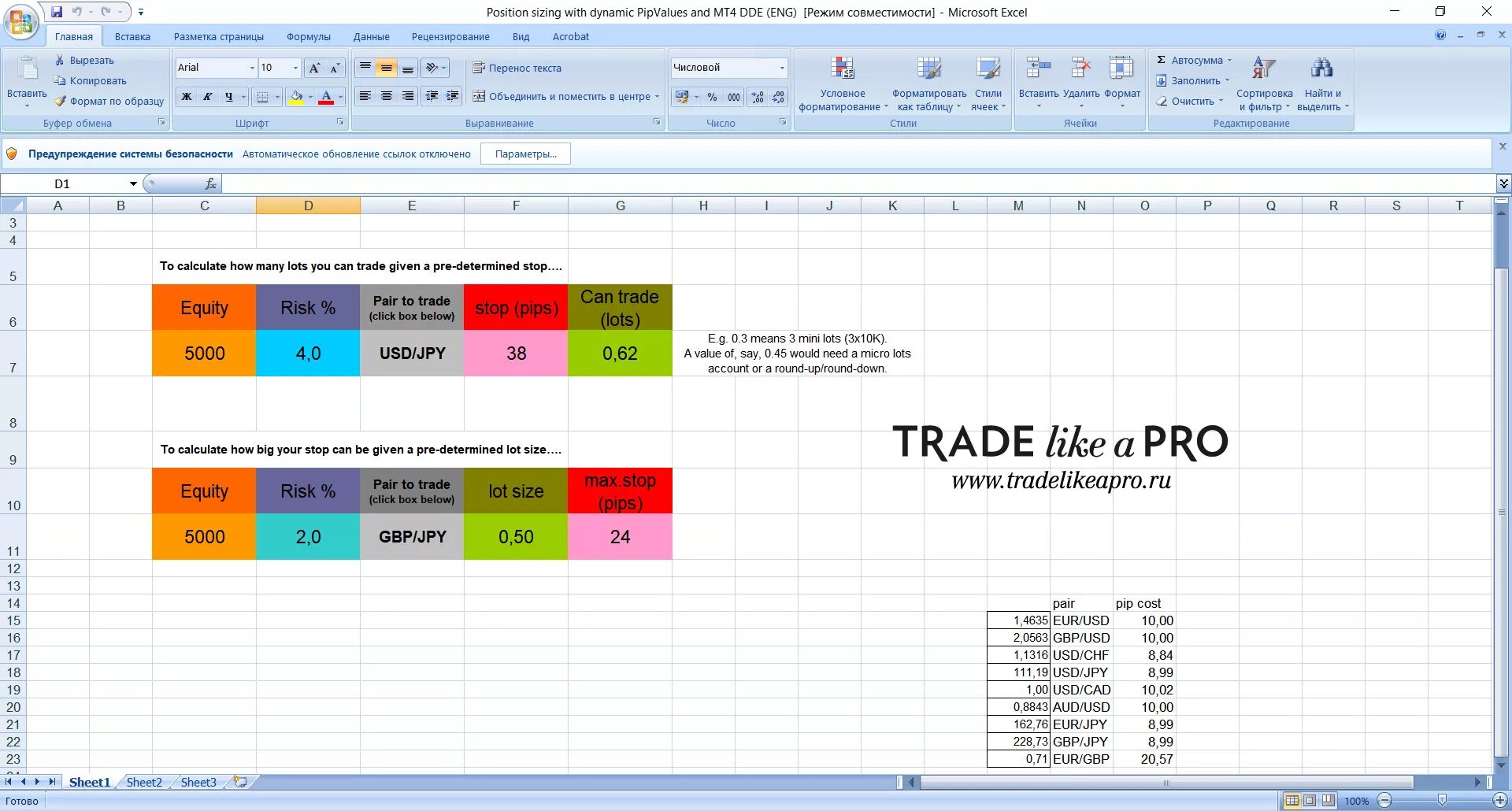Expand the Заполнить (Fill) dropdown

[1227, 80]
